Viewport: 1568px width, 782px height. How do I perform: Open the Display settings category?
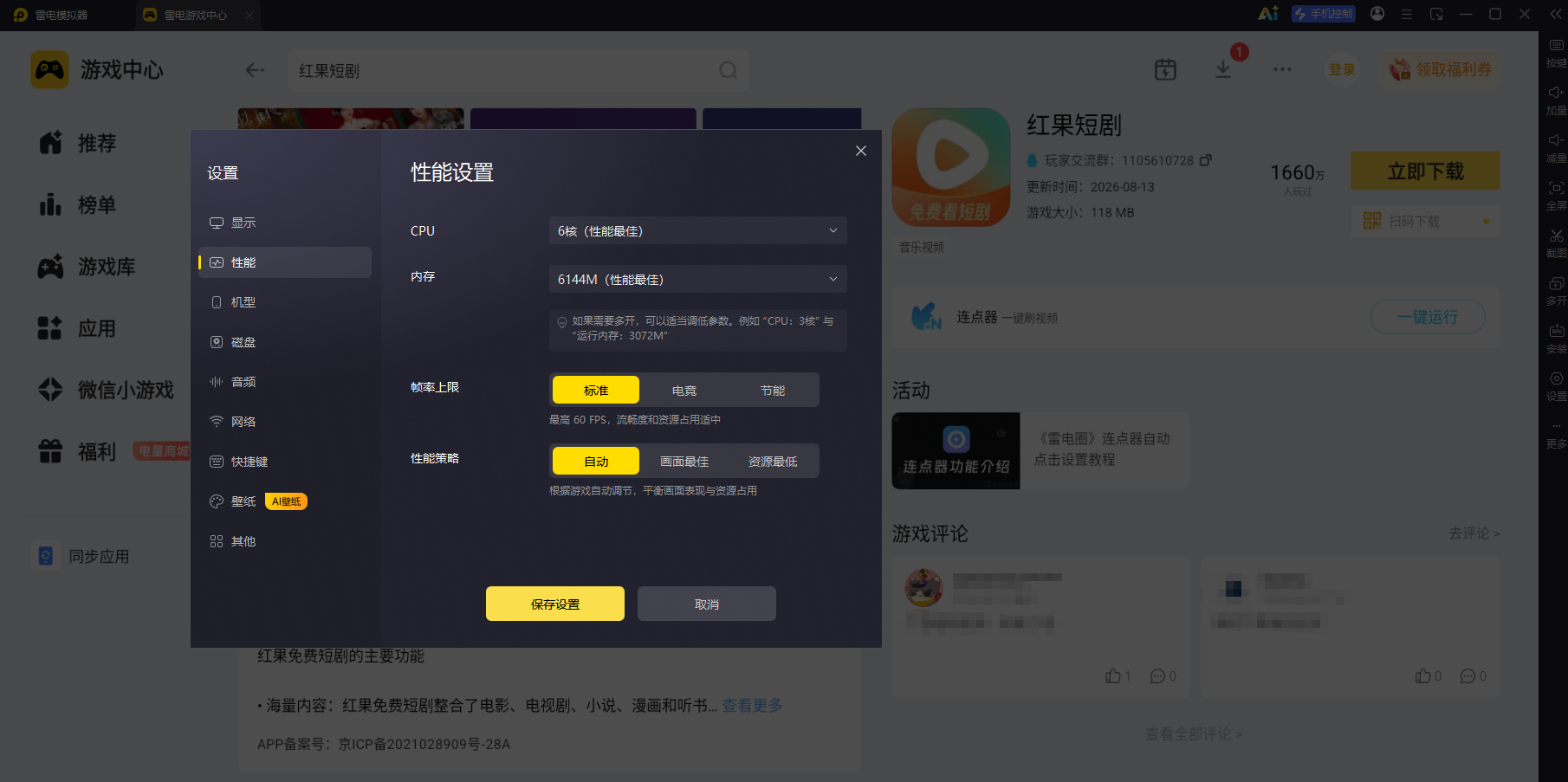[285, 223]
